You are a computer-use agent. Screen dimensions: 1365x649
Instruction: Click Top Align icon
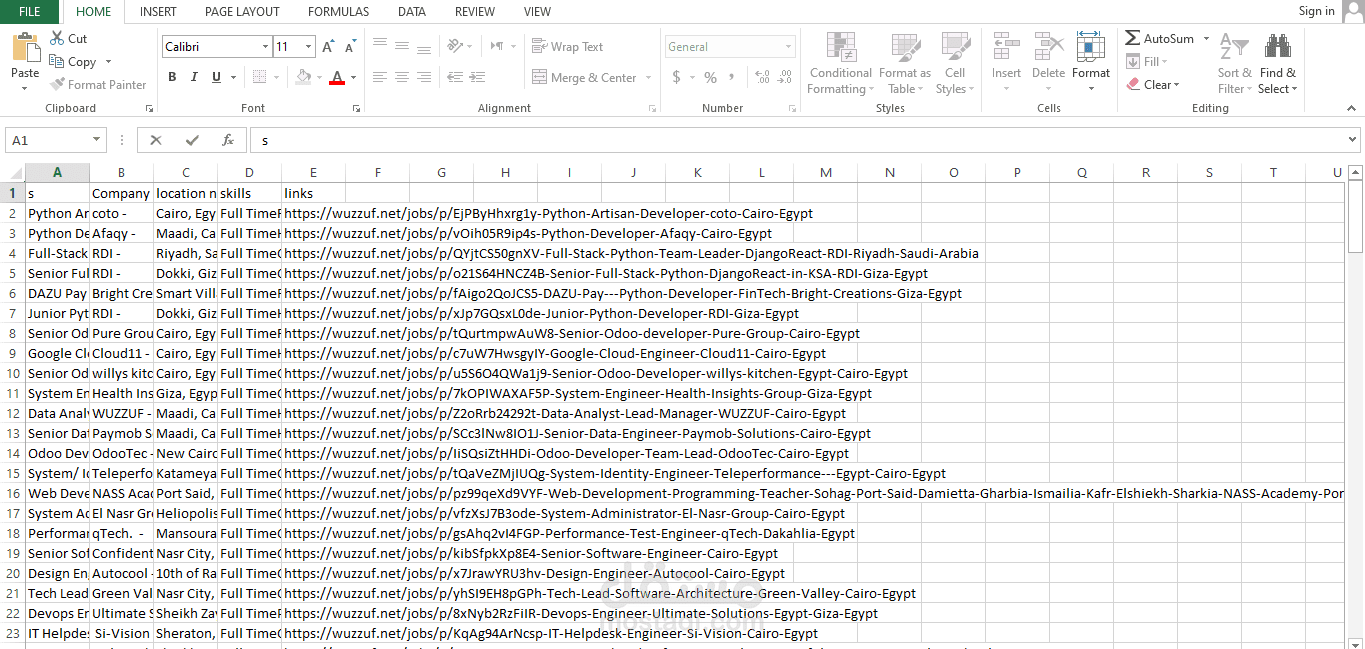(379, 43)
